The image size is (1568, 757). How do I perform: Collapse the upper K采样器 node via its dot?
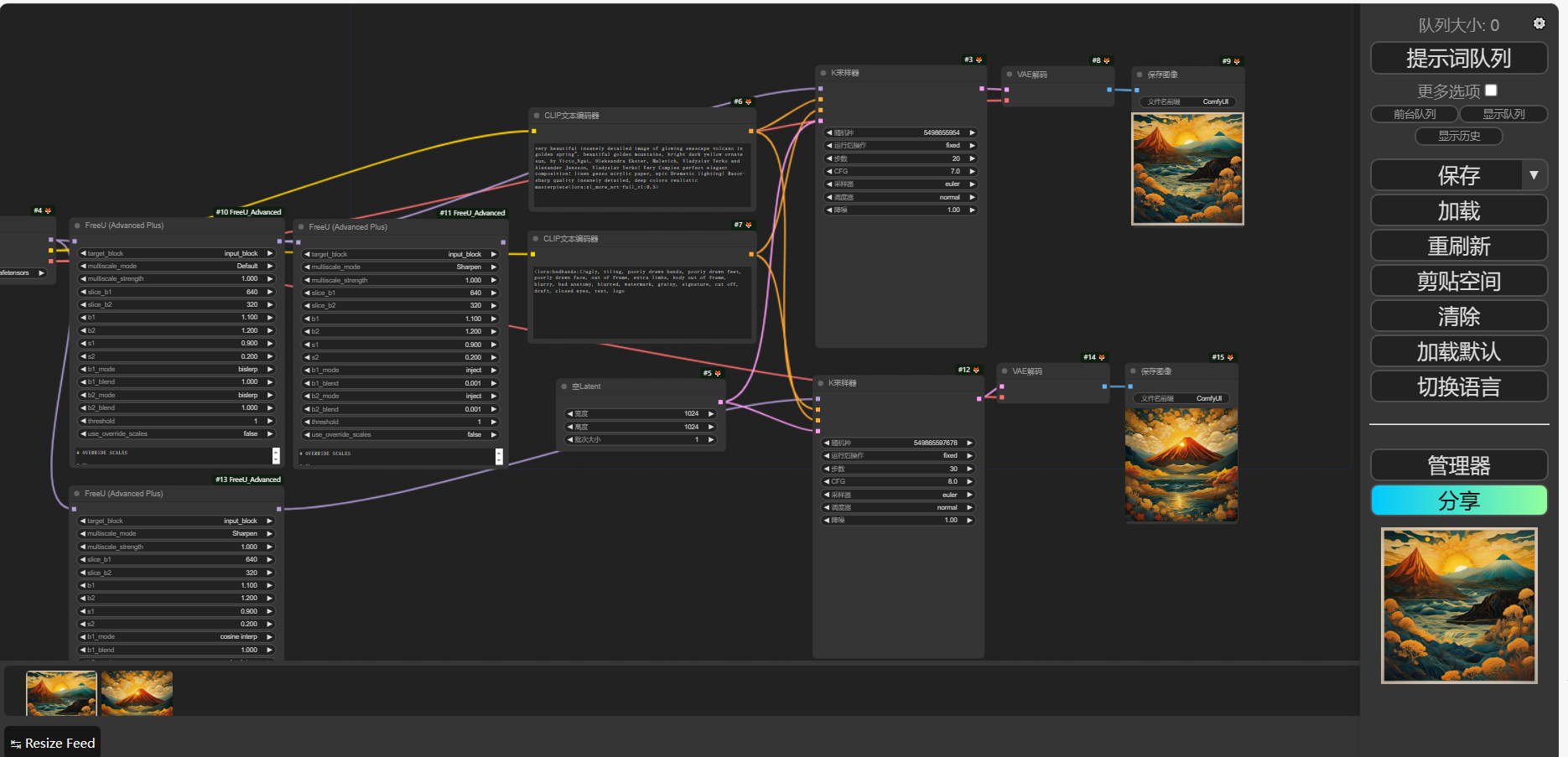coord(823,73)
